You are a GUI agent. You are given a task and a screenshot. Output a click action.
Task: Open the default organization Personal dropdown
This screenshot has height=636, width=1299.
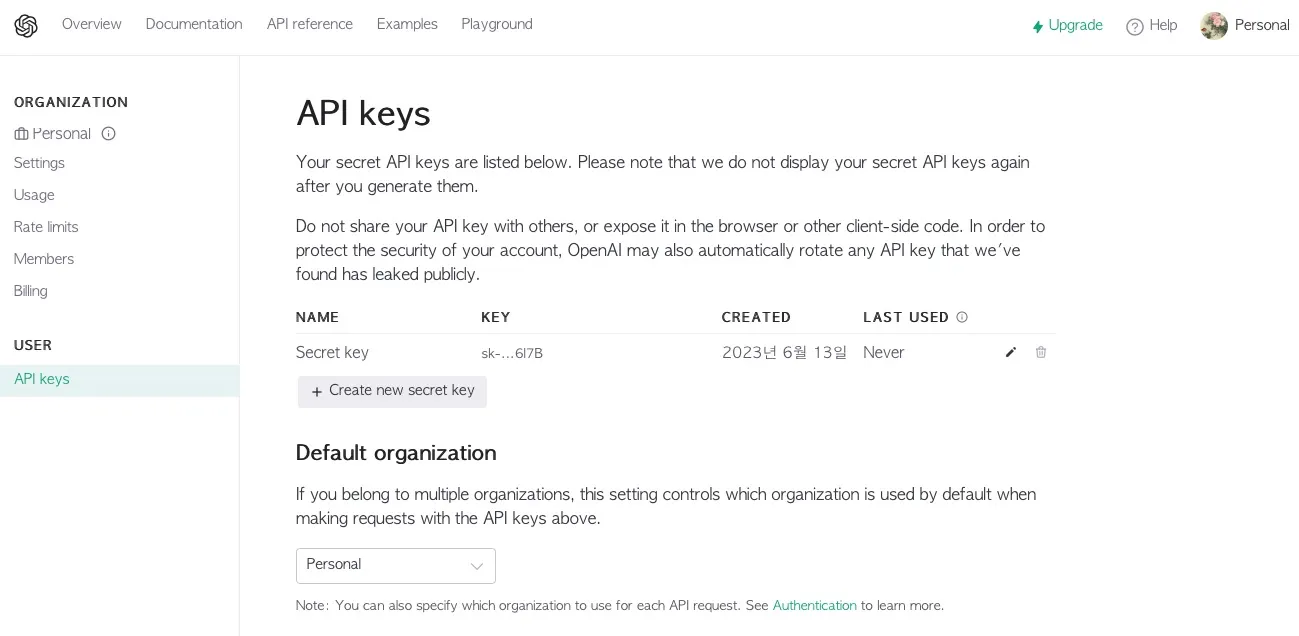(396, 566)
